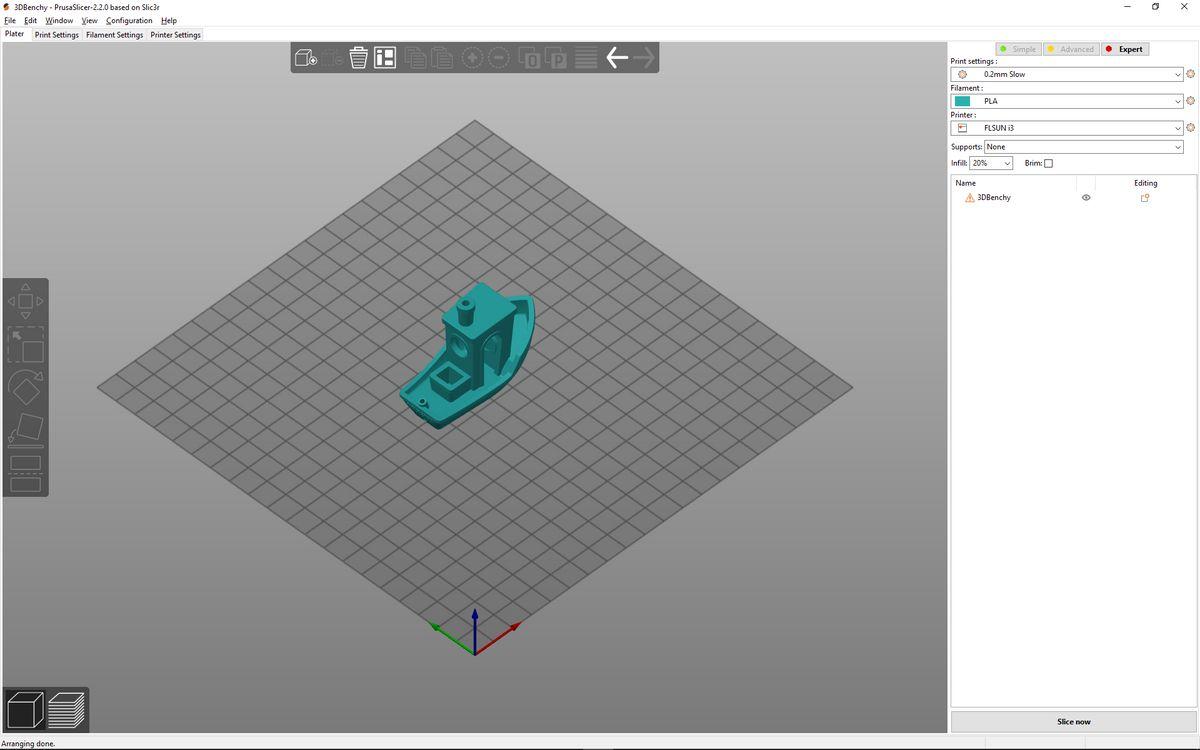
Task: Open the Supports dropdown
Action: click(x=1084, y=147)
